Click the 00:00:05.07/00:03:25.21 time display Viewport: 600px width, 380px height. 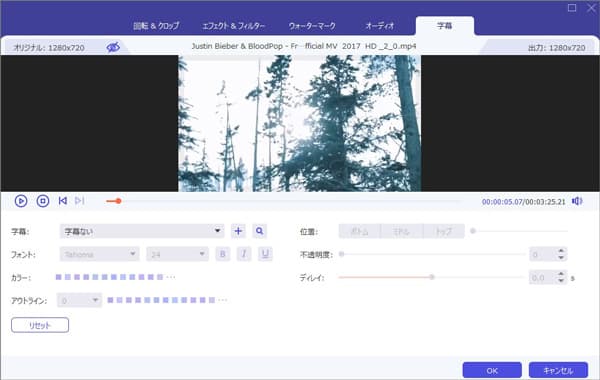pos(523,202)
